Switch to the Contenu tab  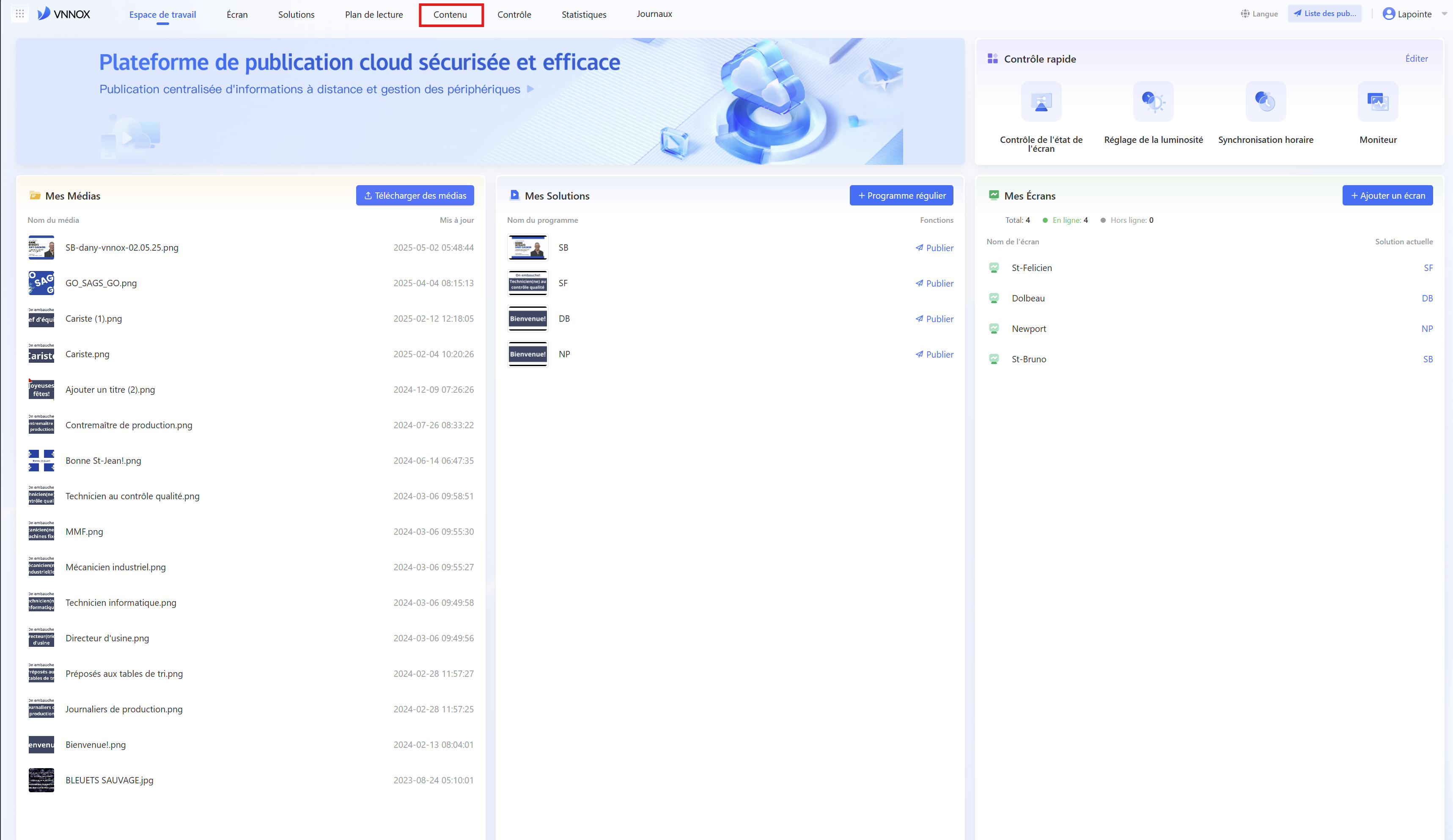point(450,14)
